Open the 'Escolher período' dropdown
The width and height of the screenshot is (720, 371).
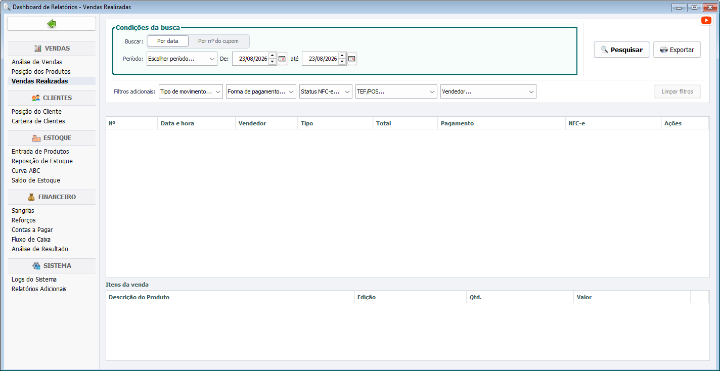(x=182, y=59)
